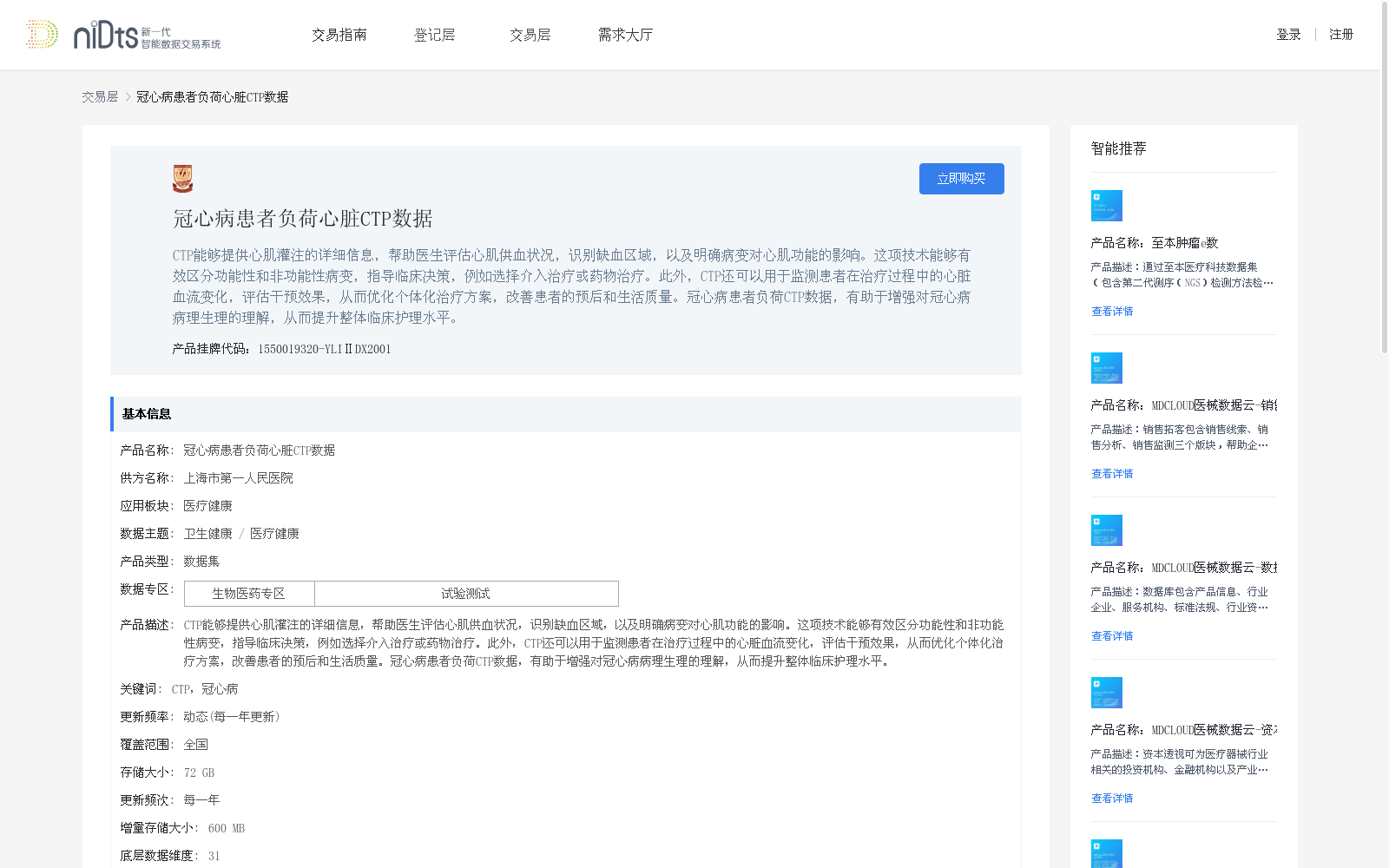
Task: Open the MDCLOUD医械数据云-资本 product thumbnail
Action: [1106, 693]
